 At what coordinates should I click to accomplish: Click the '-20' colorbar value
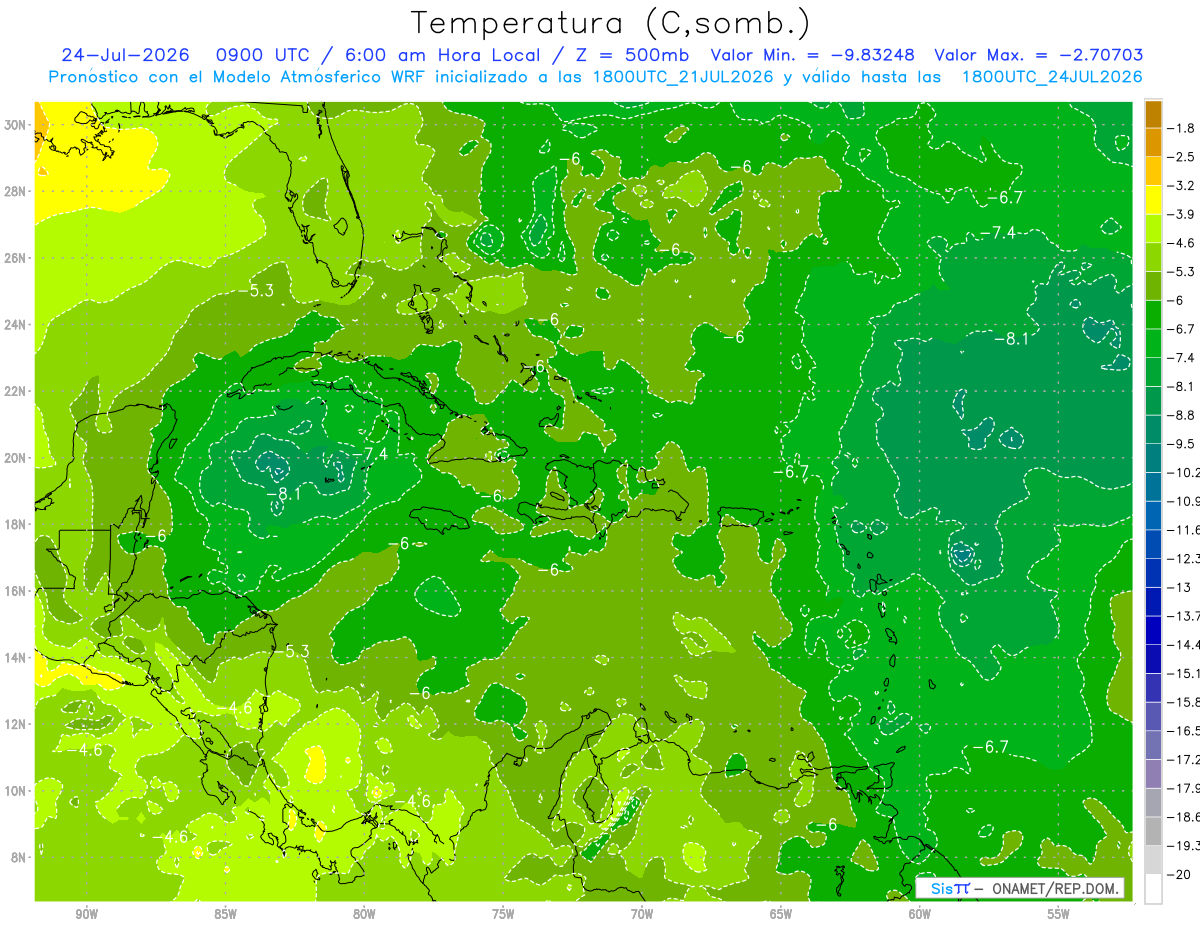click(x=1179, y=875)
